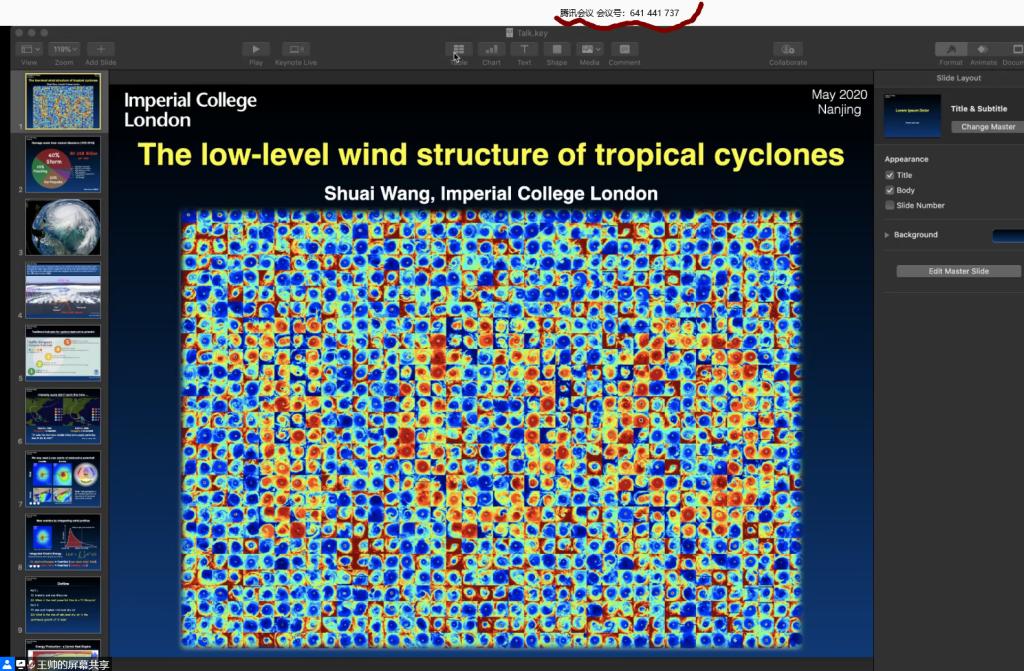Image resolution: width=1024 pixels, height=671 pixels.
Task: Click the Background color swatch
Action: [x=1008, y=236]
